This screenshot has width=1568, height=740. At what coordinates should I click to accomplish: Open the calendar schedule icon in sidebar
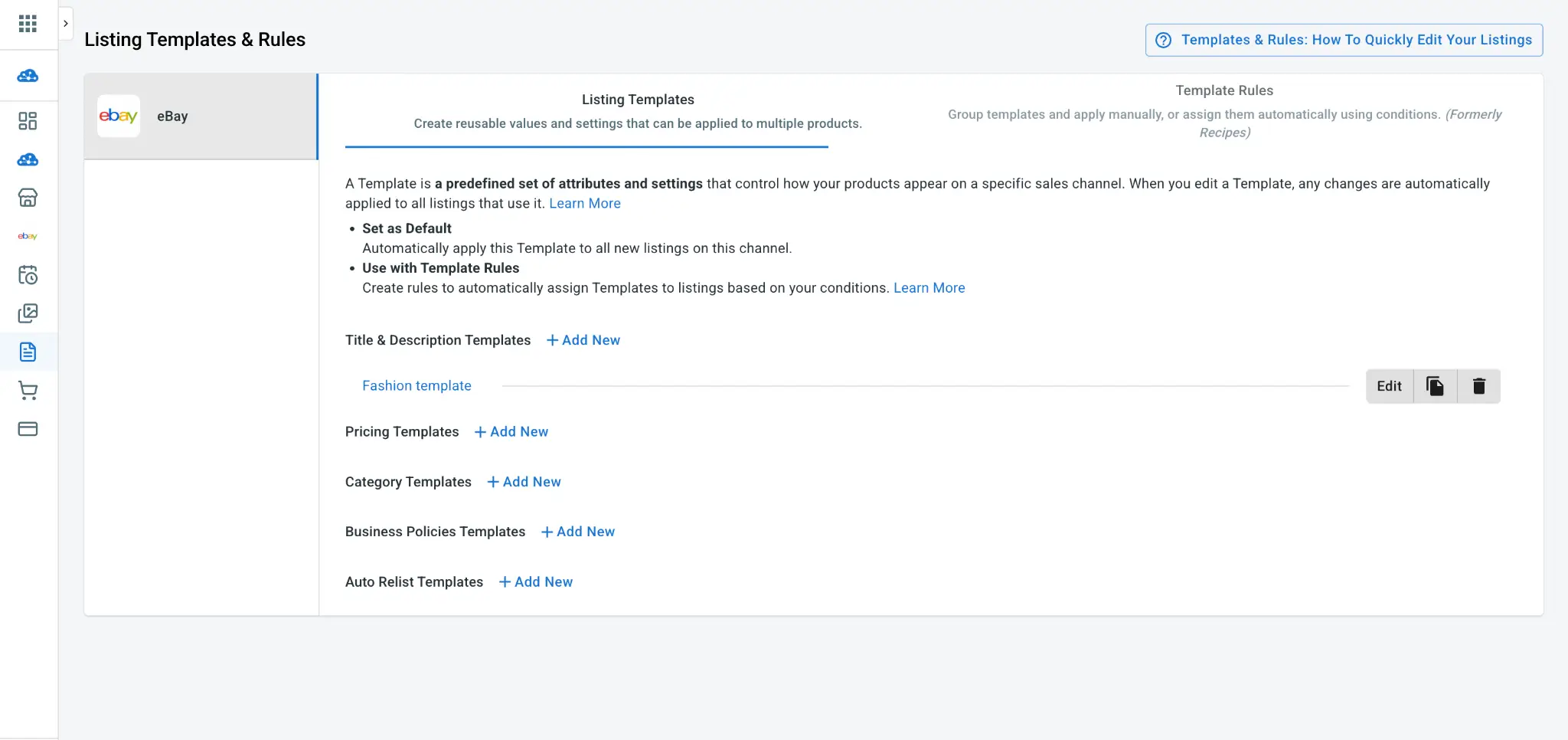(x=28, y=275)
